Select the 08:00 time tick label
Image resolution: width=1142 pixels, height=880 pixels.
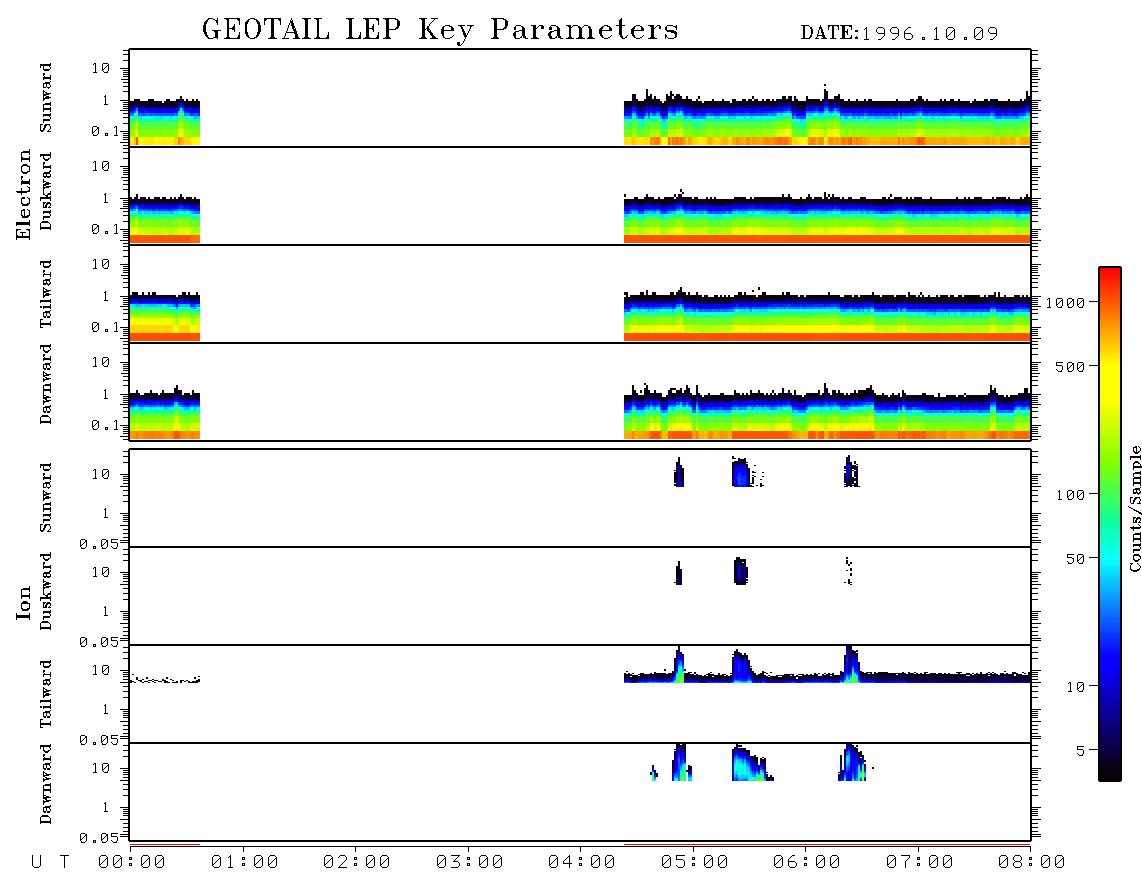pos(1031,863)
